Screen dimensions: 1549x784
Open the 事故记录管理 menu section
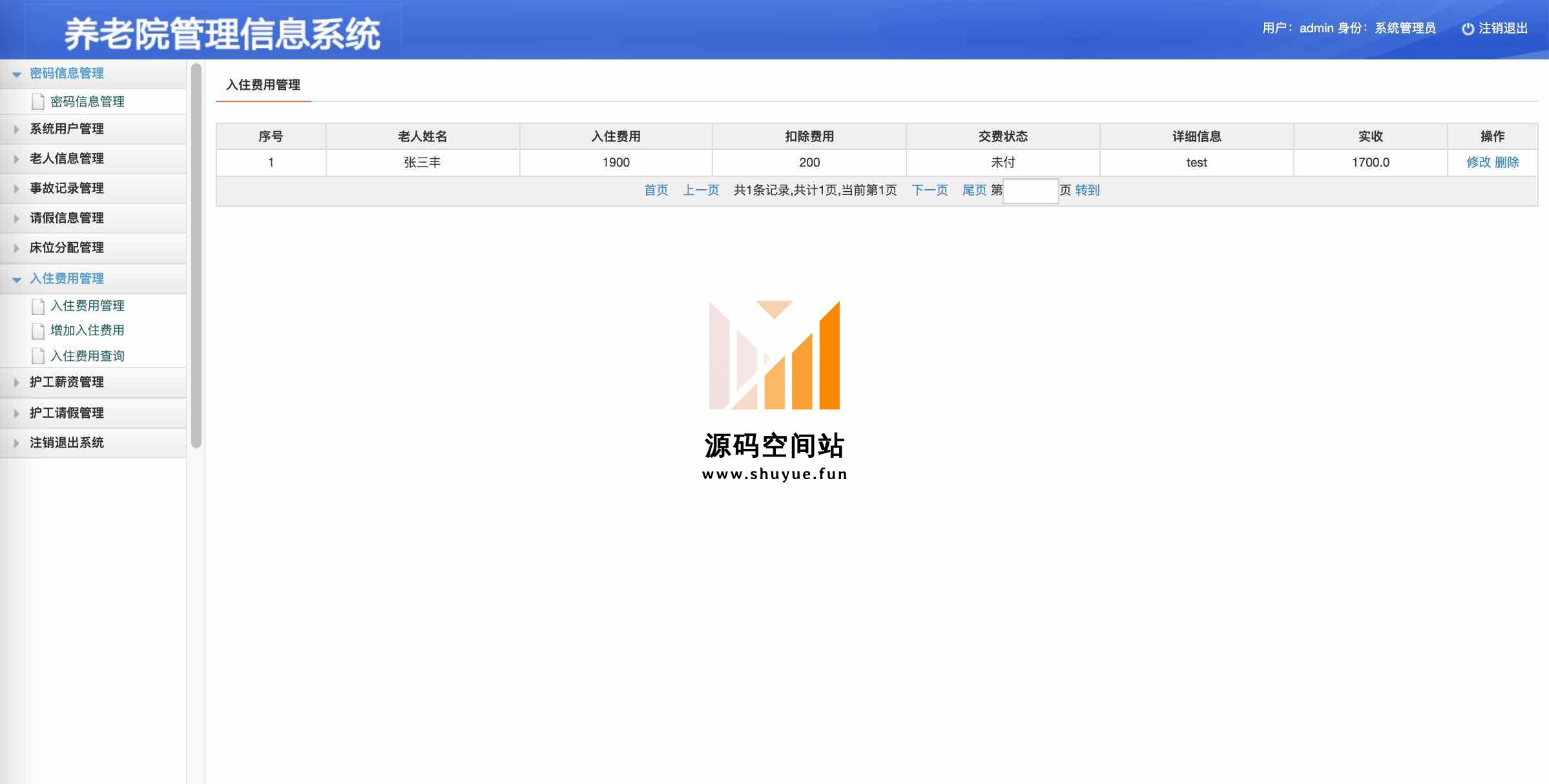coord(93,189)
